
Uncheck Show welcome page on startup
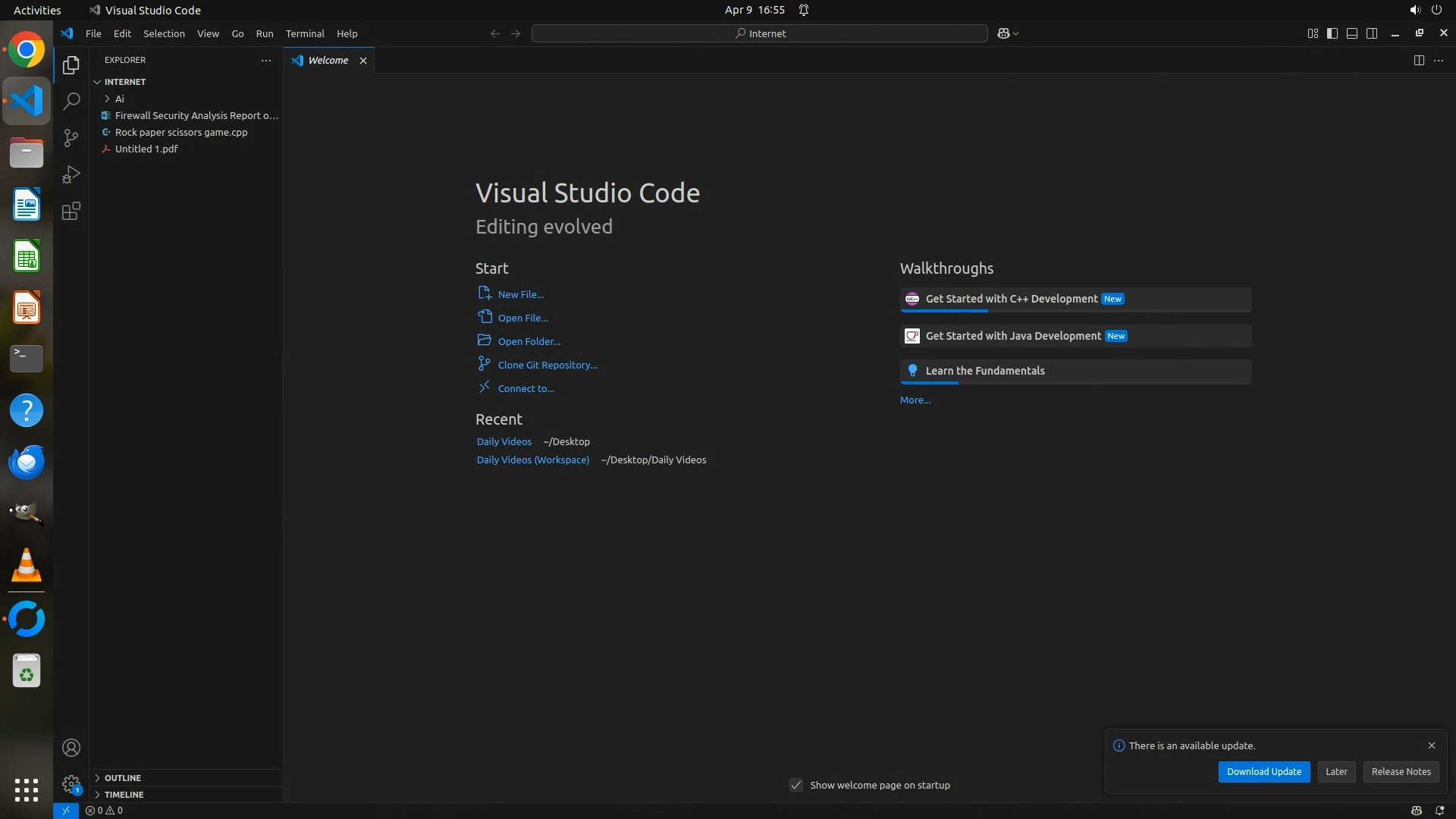point(796,785)
